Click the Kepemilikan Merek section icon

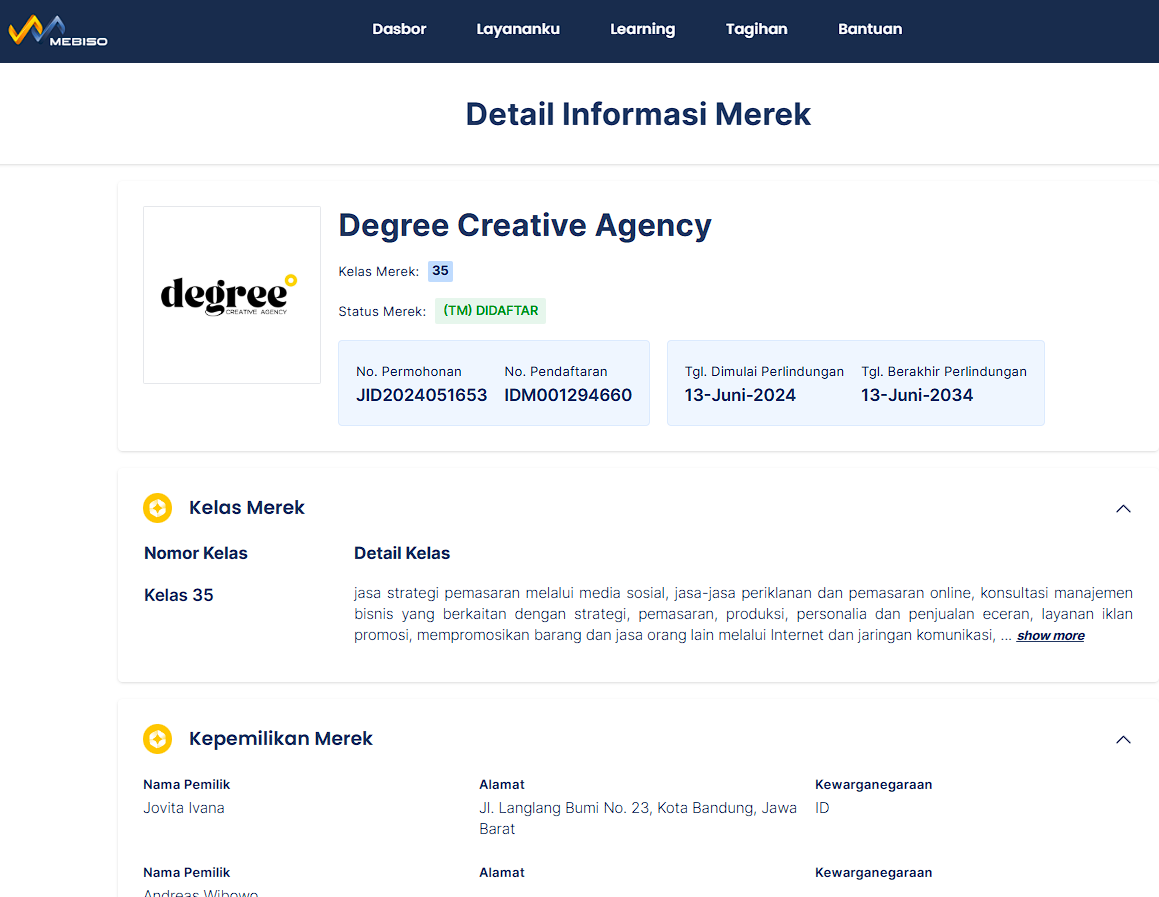157,739
